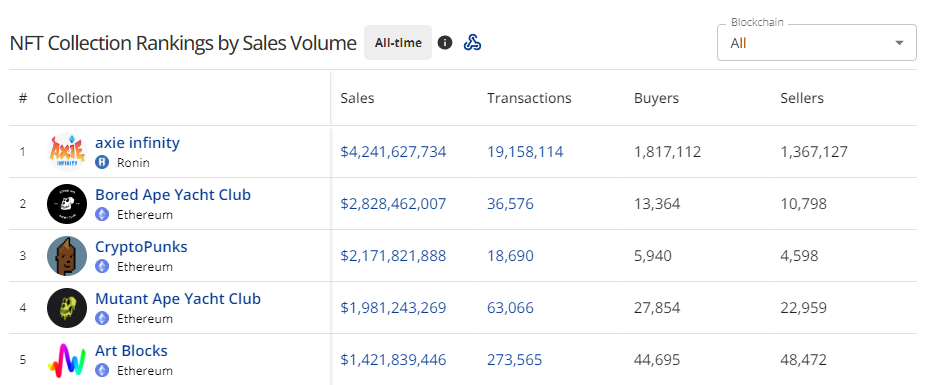Click buyers value 27,854
925x385 pixels.
(x=657, y=308)
